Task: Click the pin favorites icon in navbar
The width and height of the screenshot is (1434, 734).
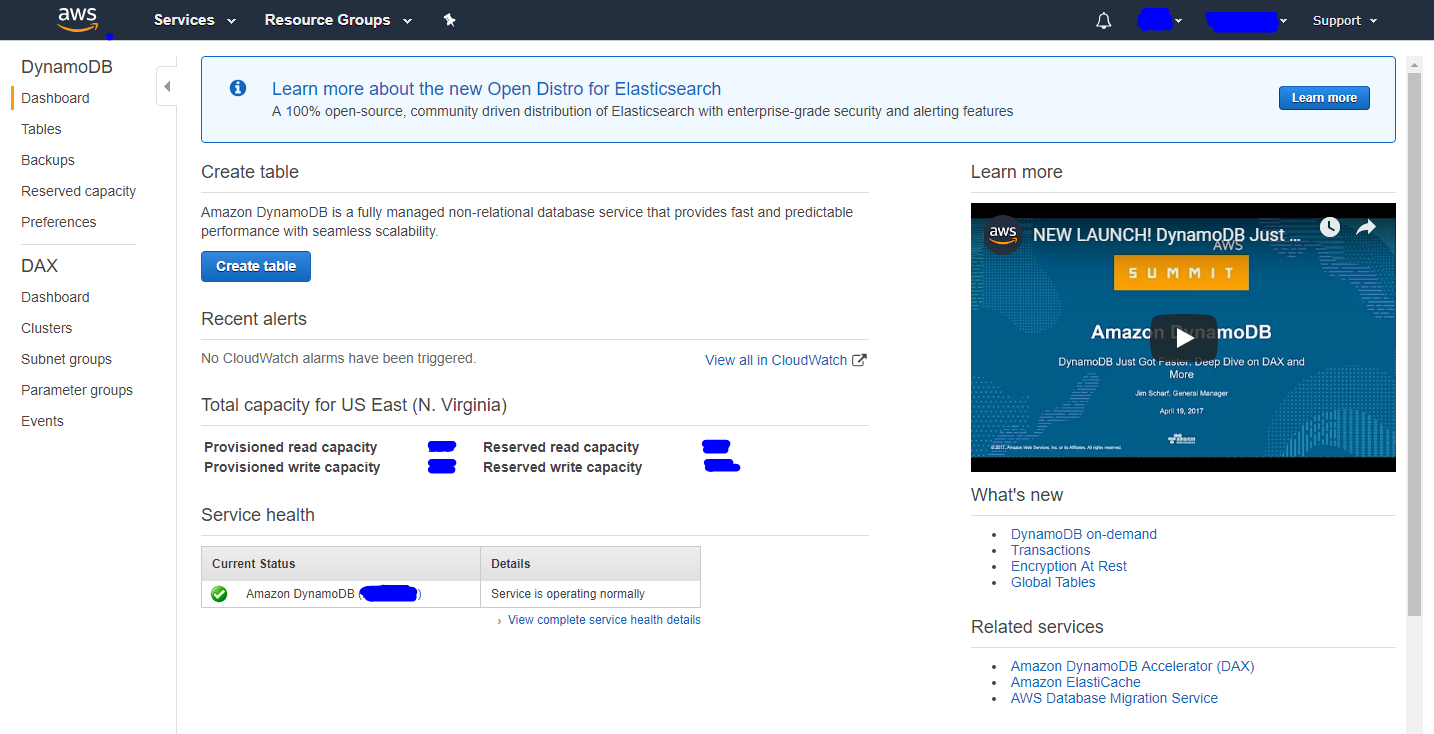Action: click(449, 19)
